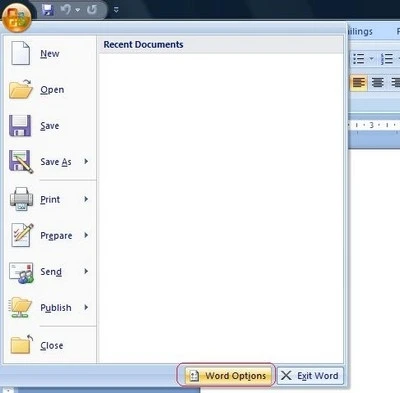Click the Redo icon in Quick Access Toolbar

pos(92,9)
